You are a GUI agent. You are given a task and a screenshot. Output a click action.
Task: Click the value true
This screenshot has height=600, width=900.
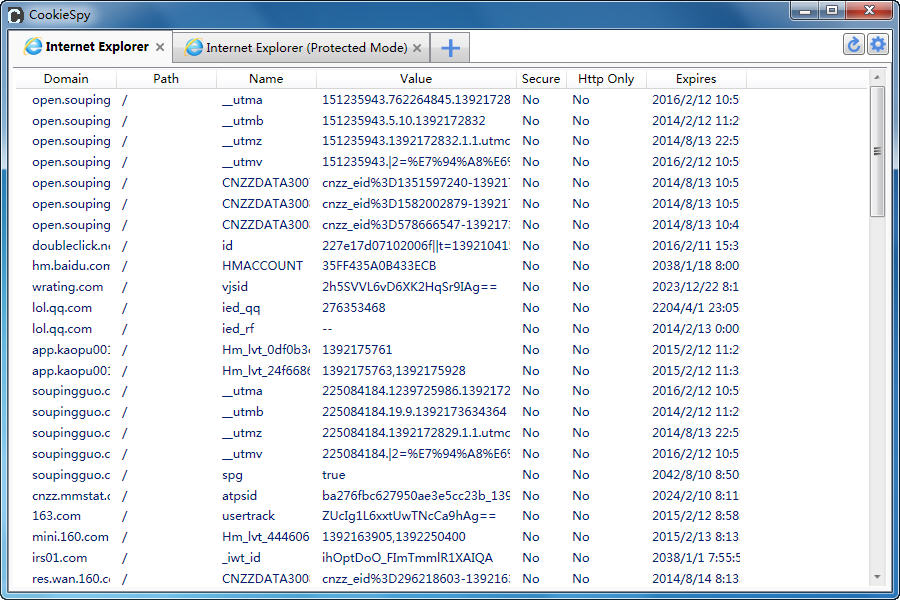tap(333, 475)
